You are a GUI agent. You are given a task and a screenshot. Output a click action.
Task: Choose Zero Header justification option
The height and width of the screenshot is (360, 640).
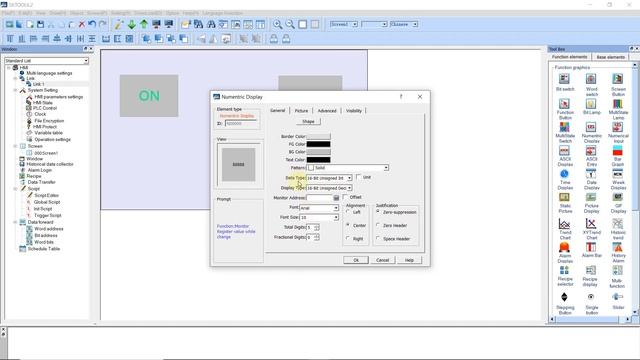point(378,225)
